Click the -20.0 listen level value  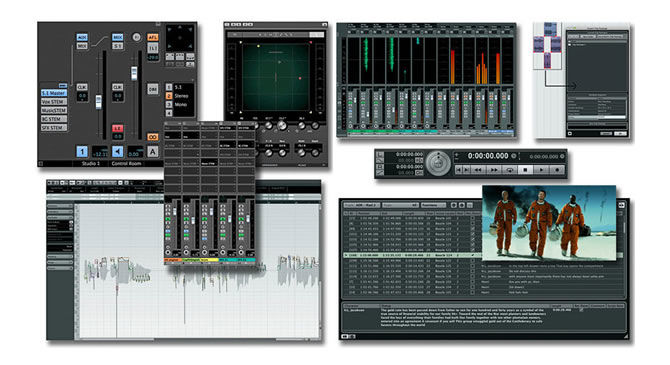tap(153, 57)
